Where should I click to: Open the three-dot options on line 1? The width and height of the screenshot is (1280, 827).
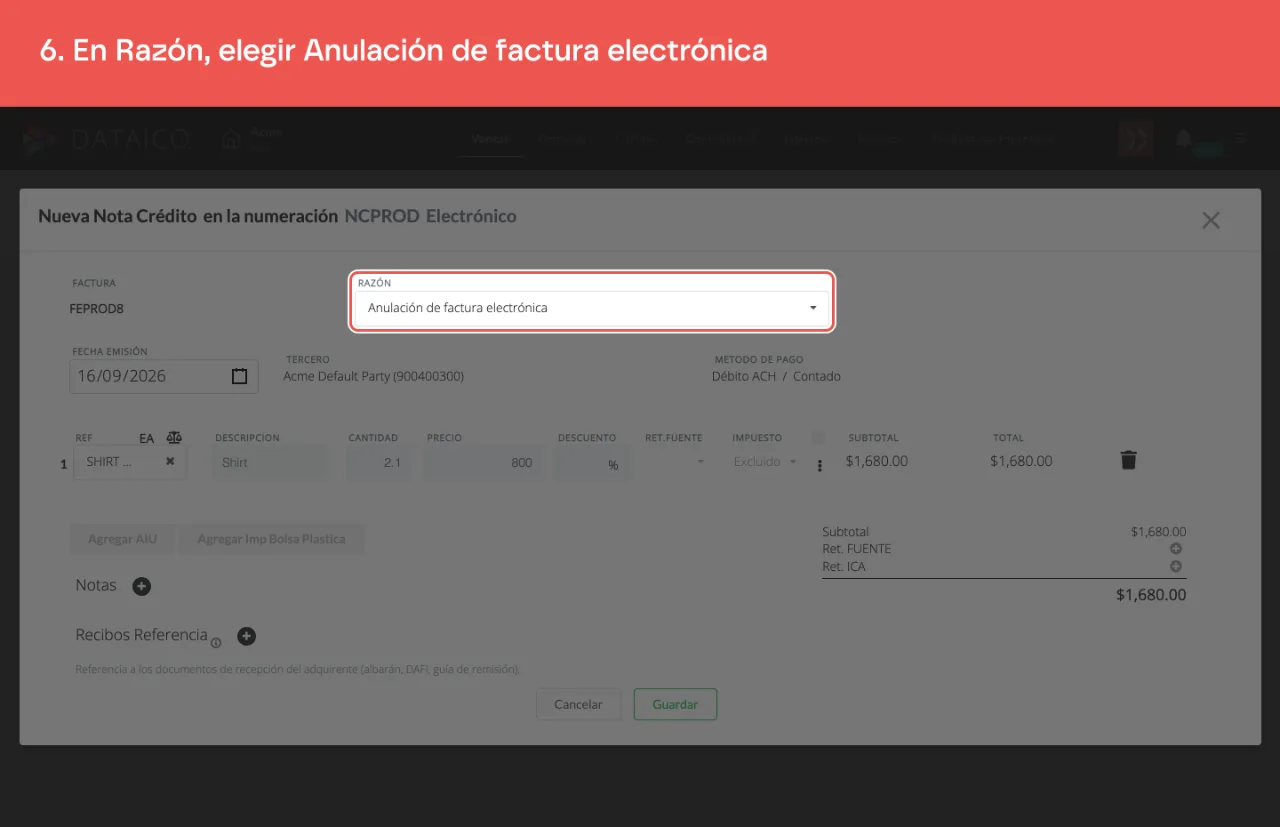coord(820,465)
